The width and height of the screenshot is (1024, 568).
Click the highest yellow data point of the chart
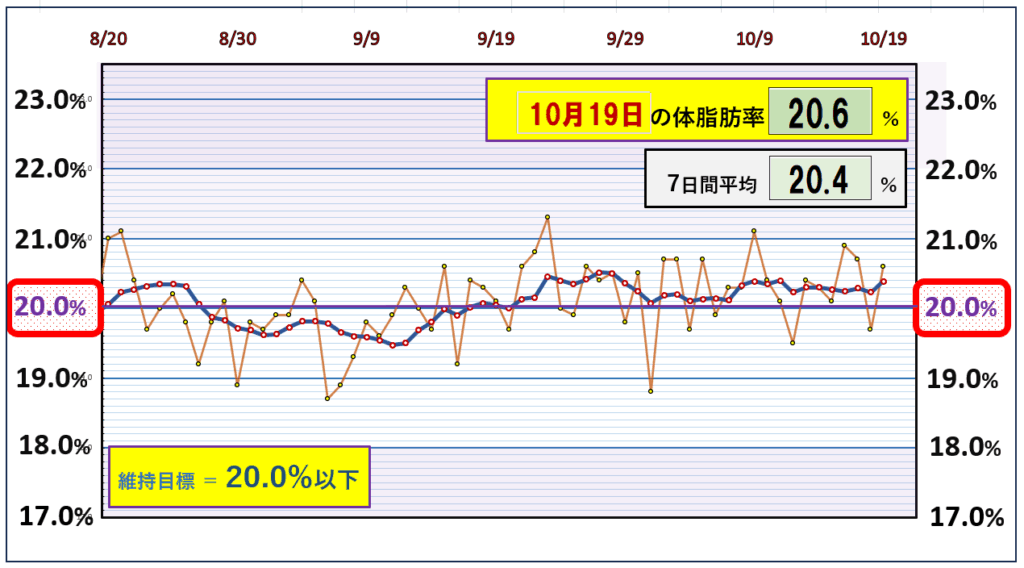click(547, 217)
